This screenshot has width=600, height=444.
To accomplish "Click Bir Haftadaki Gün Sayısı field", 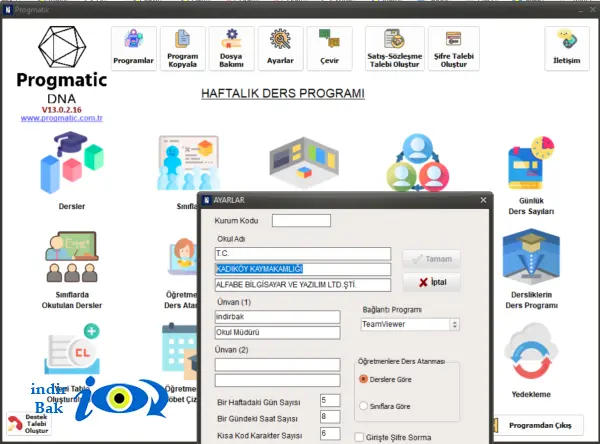I will point(330,400).
